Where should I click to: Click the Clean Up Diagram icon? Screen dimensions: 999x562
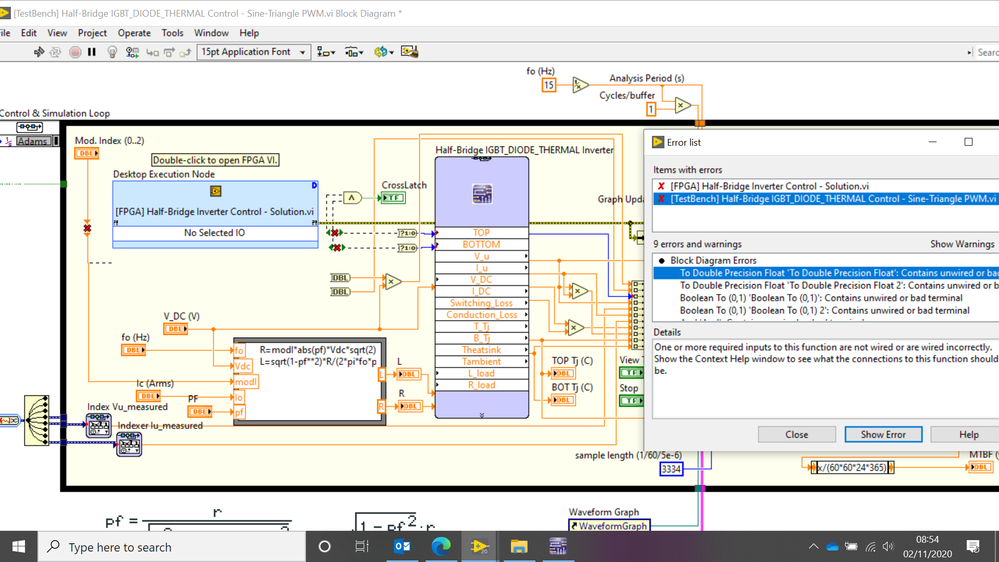click(x=410, y=52)
